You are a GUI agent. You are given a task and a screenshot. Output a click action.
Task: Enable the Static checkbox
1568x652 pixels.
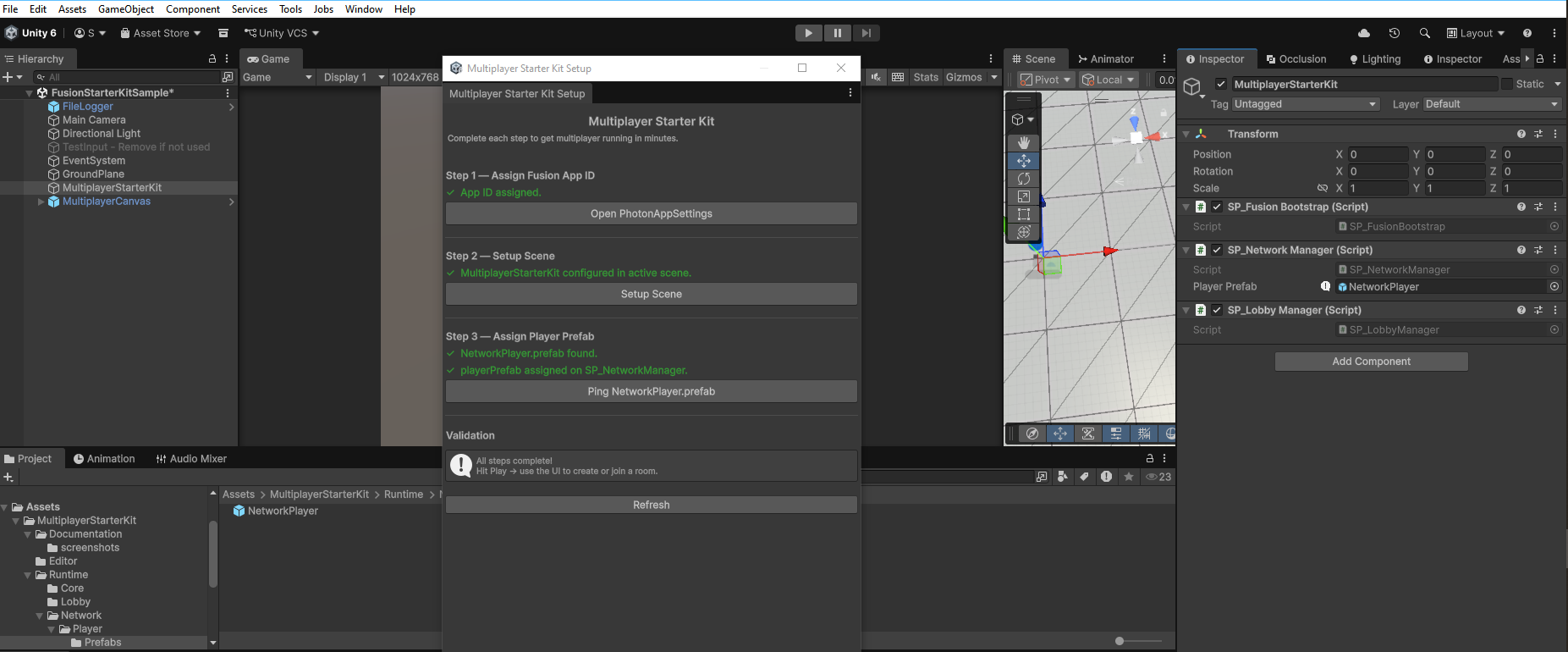point(1507,84)
